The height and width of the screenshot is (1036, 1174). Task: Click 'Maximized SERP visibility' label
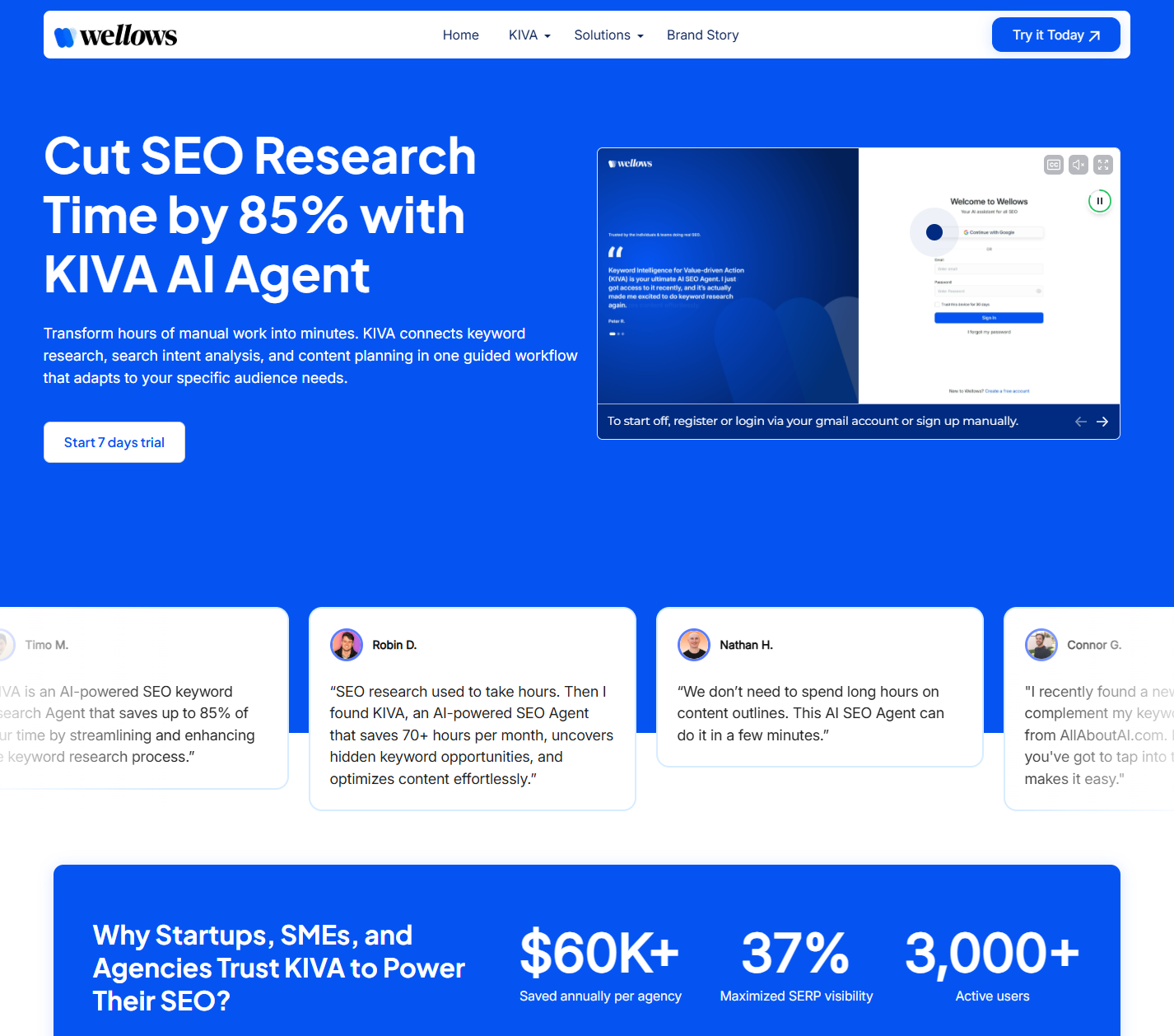tap(796, 996)
